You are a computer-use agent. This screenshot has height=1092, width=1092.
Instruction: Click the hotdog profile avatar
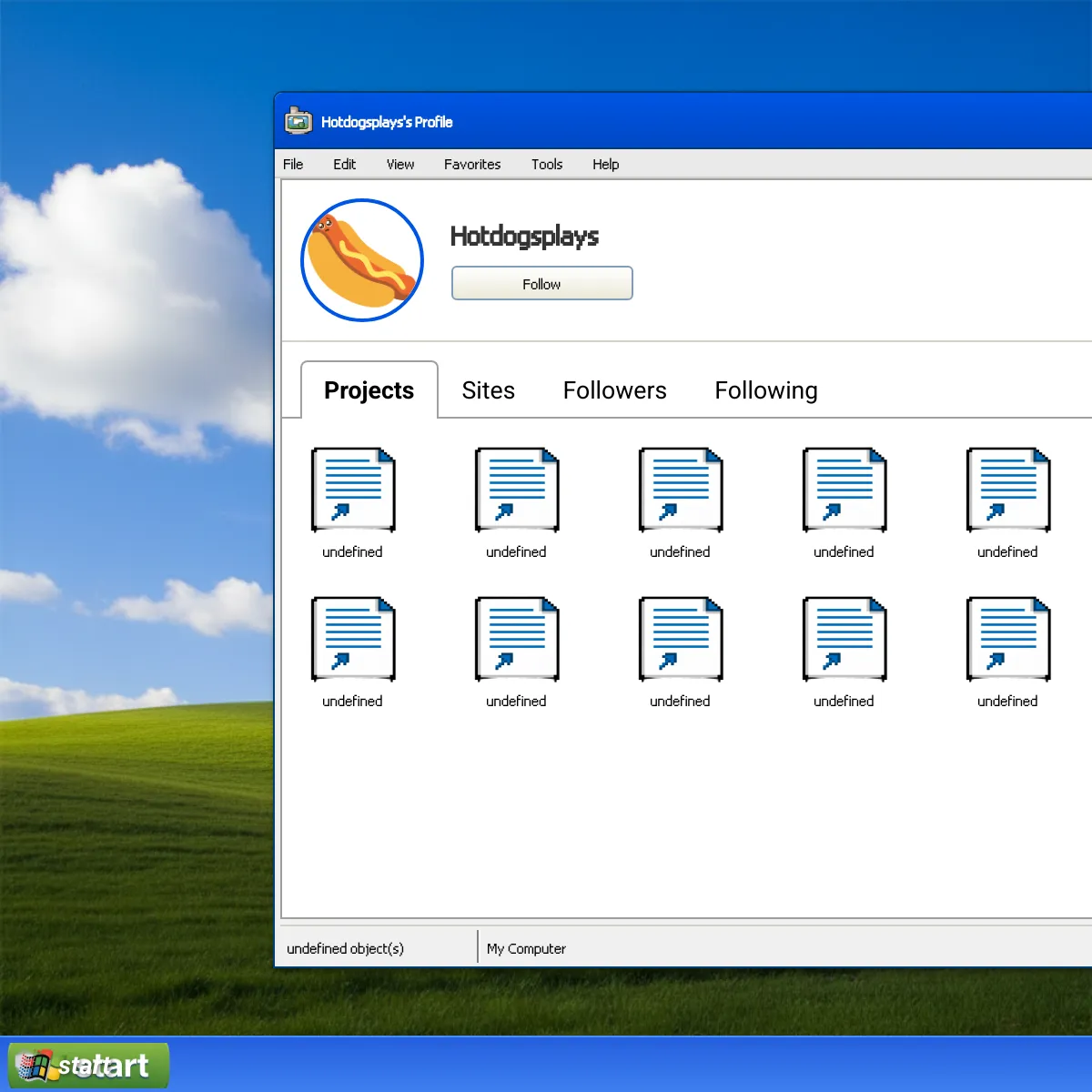pyautogui.click(x=362, y=260)
